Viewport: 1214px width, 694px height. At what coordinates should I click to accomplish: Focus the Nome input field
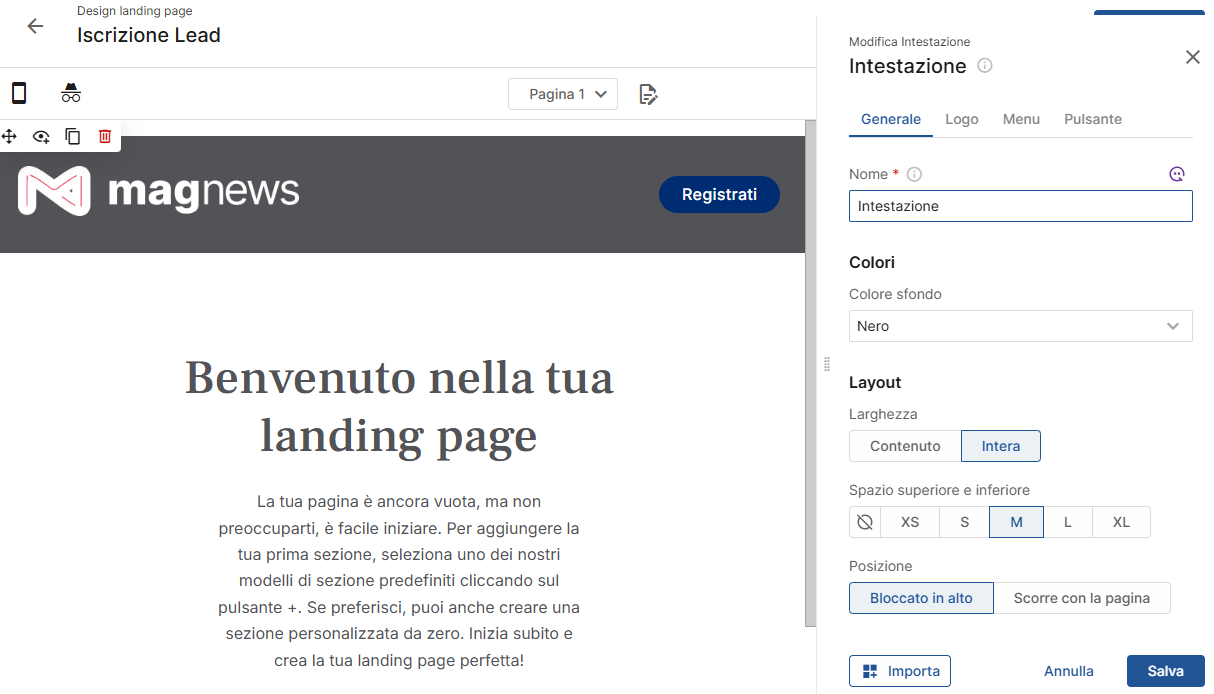click(x=1020, y=206)
